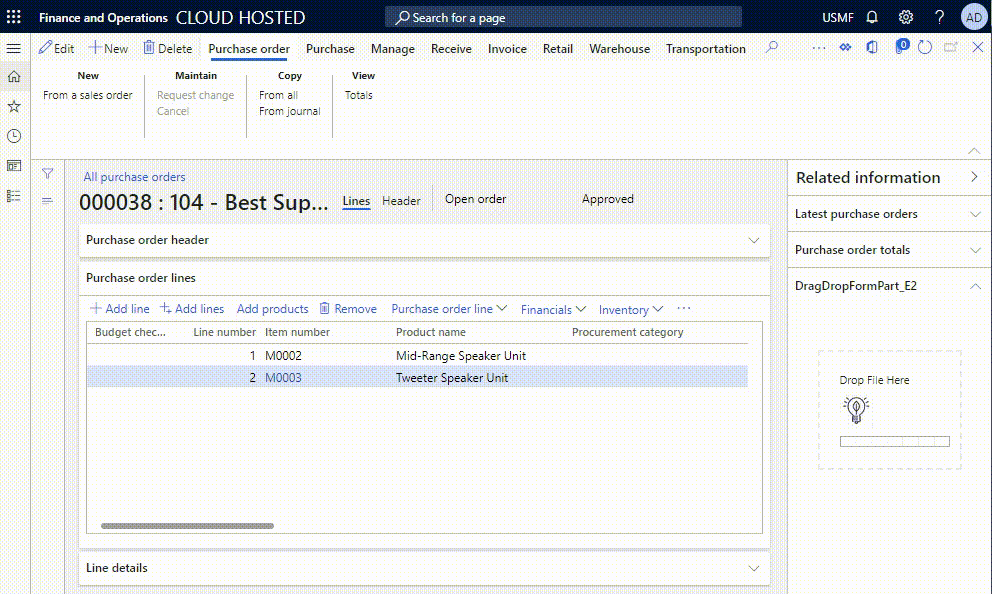Select the Transportation tab
Viewport: 992px width, 594px height.
tap(705, 49)
